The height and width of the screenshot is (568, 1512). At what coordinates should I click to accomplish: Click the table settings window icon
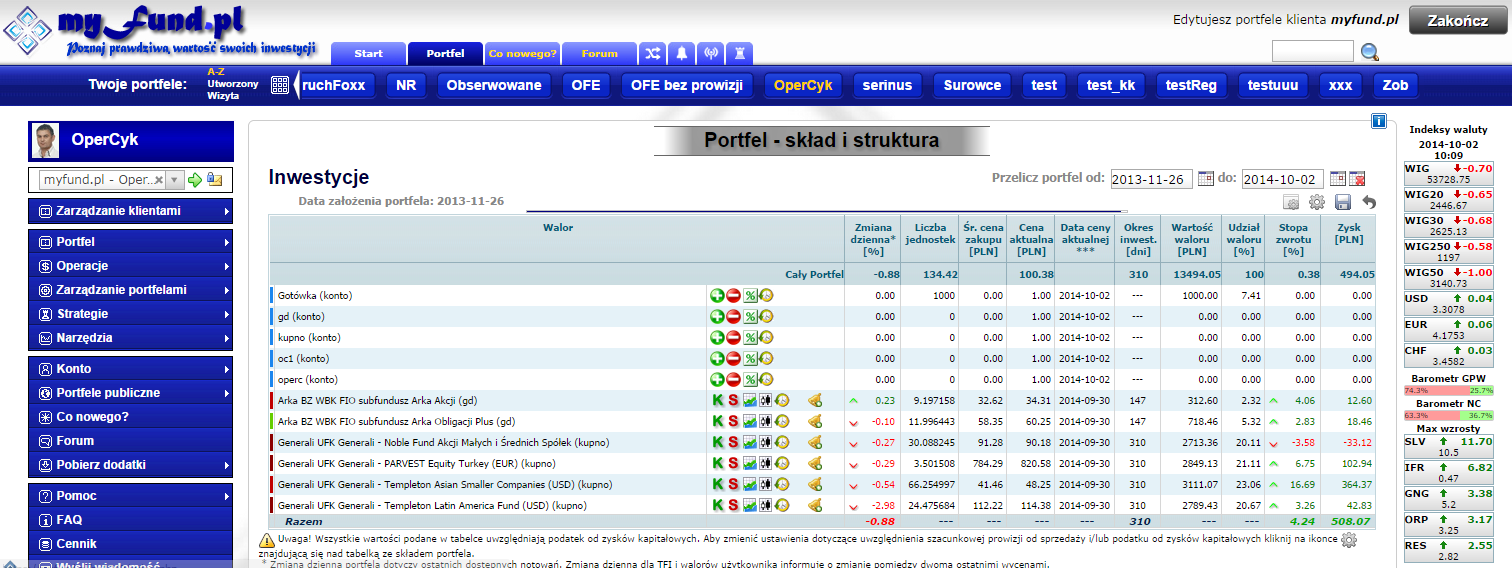tap(1291, 203)
